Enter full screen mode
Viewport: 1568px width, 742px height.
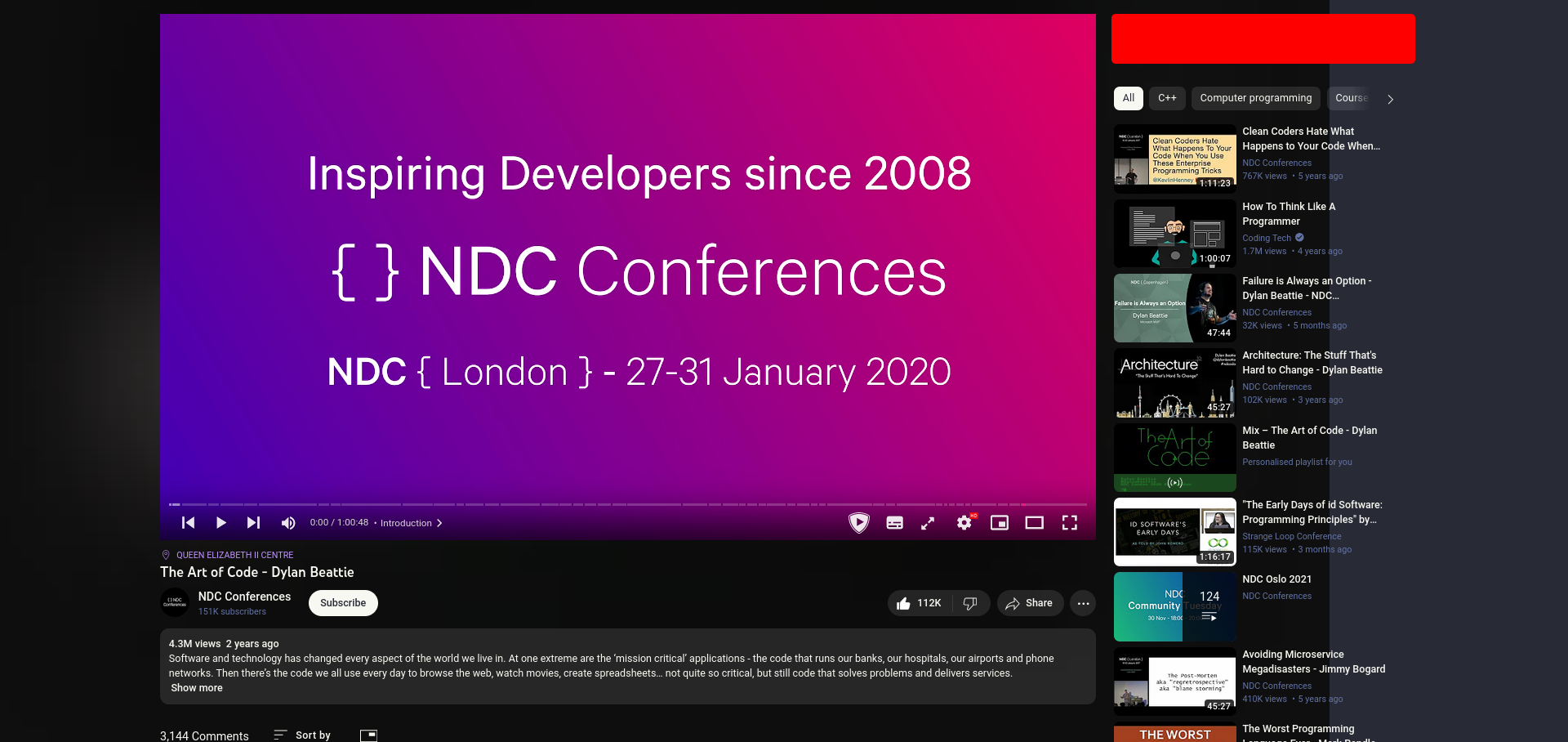point(1070,523)
